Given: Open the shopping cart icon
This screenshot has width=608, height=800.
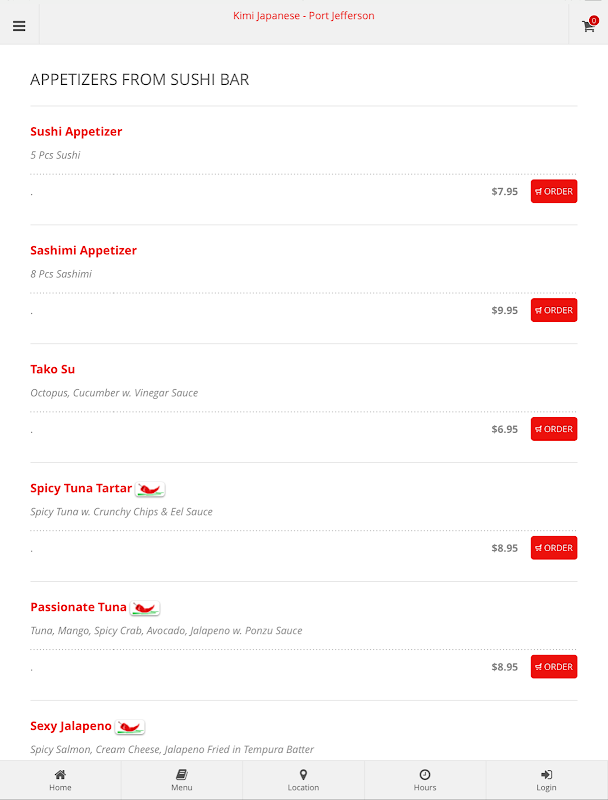Looking at the screenshot, I should 589,24.
